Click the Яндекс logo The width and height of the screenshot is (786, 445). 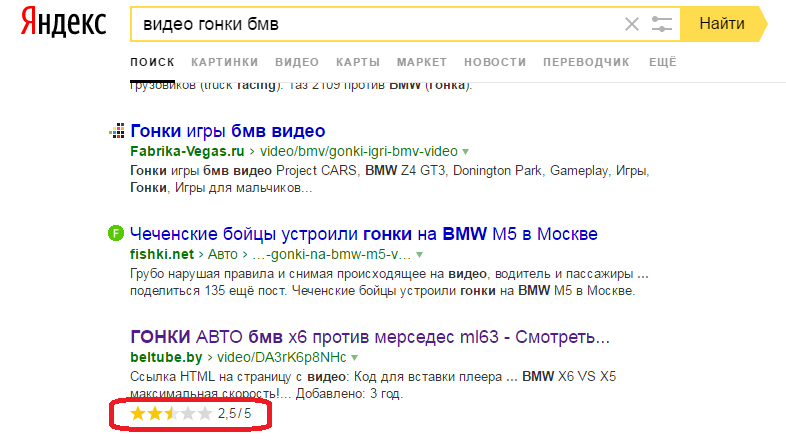[x=63, y=23]
